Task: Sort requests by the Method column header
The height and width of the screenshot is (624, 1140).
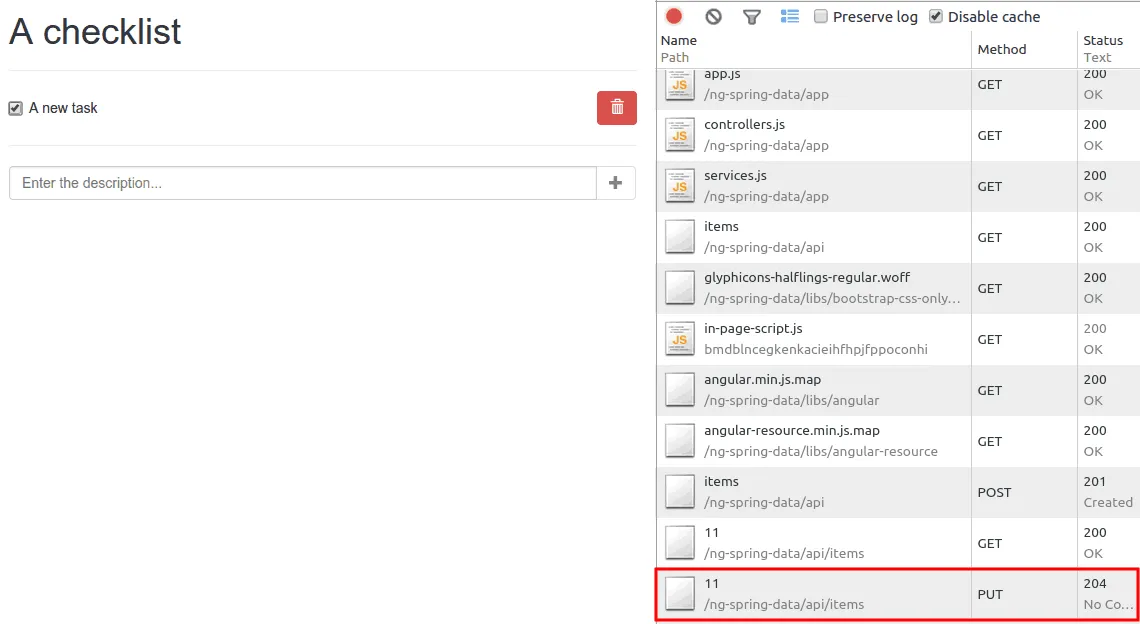Action: [1002, 49]
